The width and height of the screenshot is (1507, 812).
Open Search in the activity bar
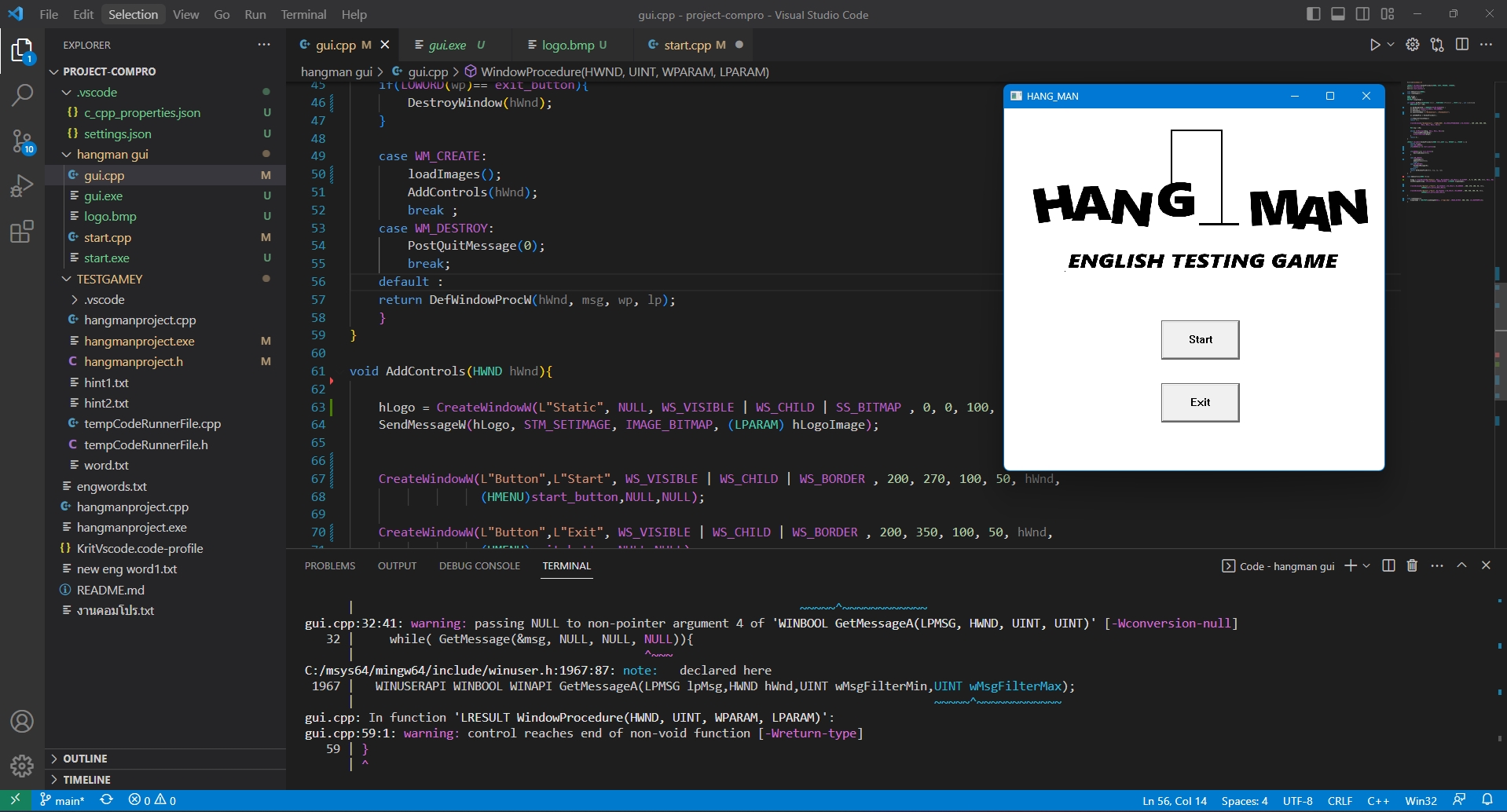point(22,95)
